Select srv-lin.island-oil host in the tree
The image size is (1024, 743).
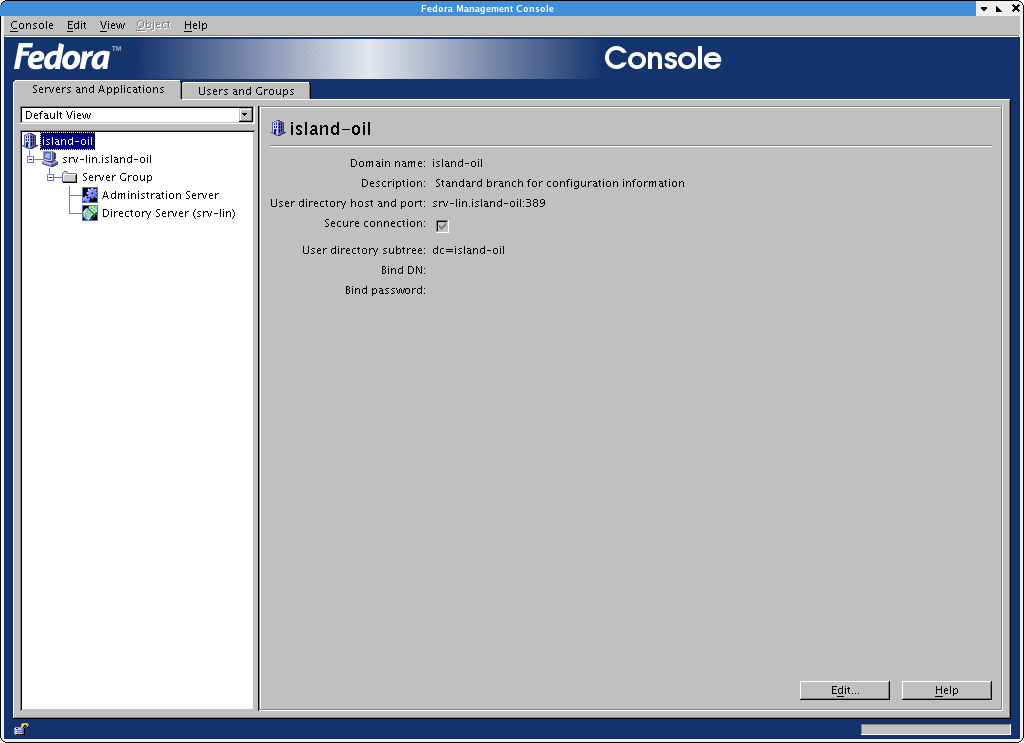click(x=107, y=159)
